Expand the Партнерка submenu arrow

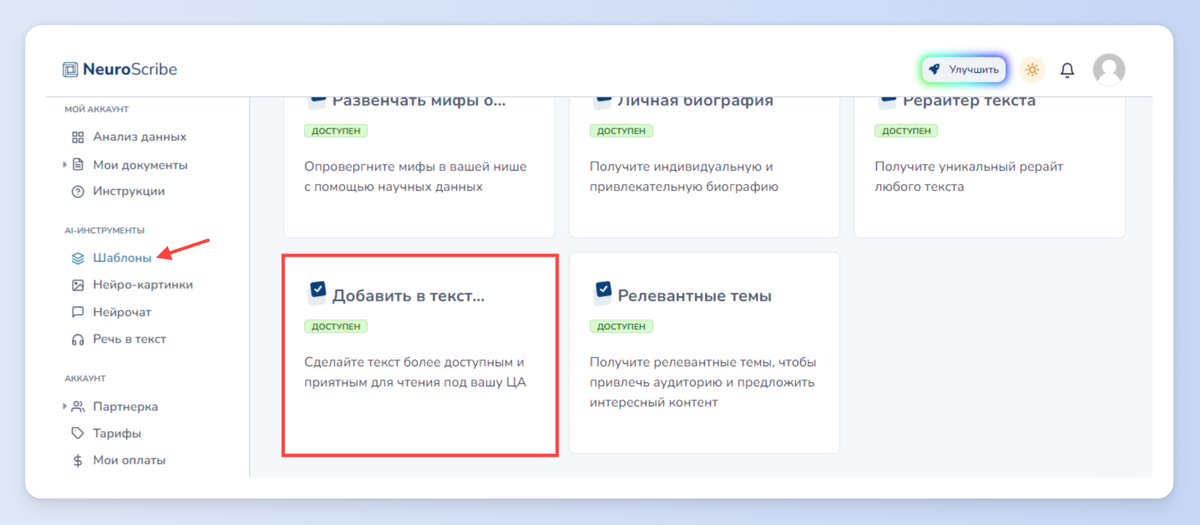click(65, 407)
